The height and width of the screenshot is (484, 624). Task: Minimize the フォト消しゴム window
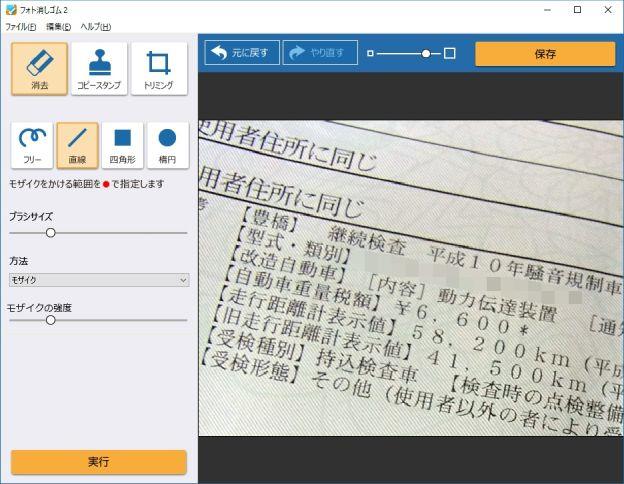point(548,10)
